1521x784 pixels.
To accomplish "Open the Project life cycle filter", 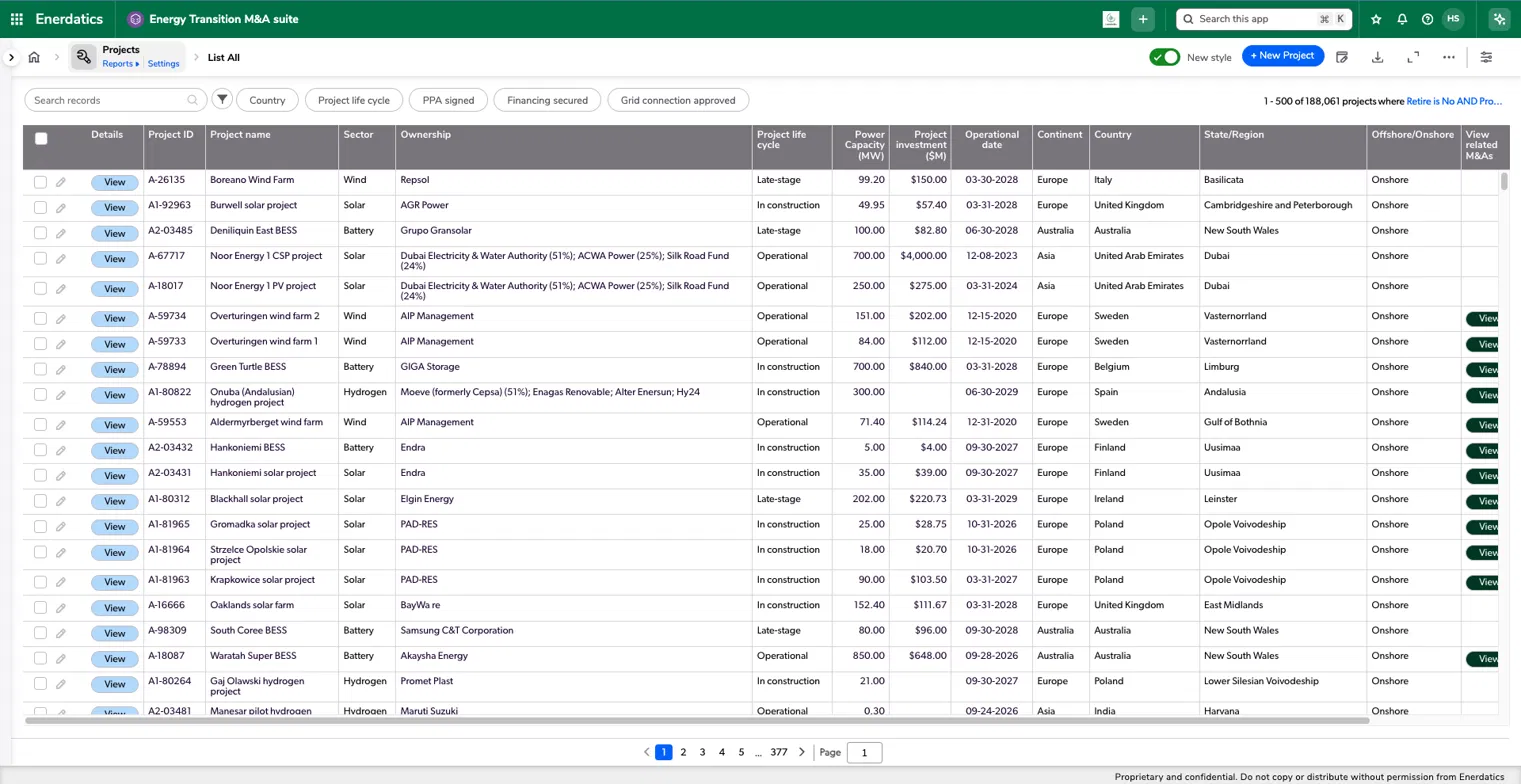I will [x=354, y=100].
